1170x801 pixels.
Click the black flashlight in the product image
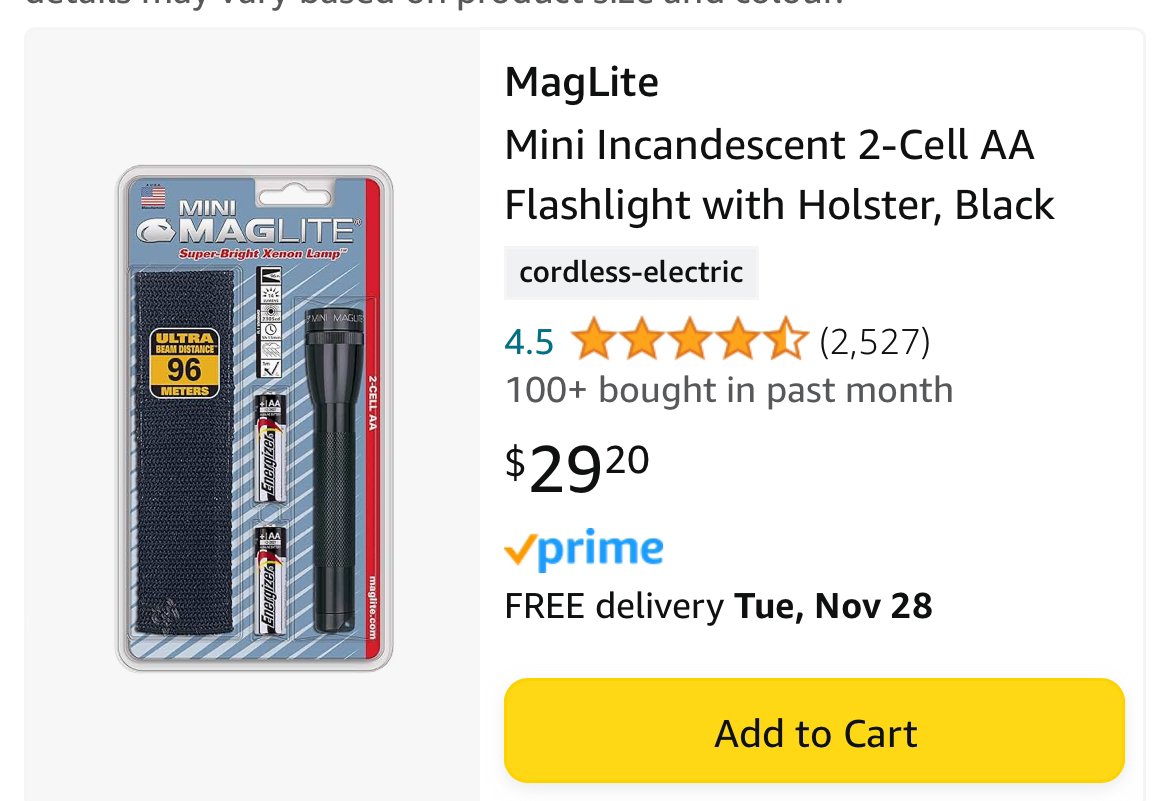coord(334,470)
